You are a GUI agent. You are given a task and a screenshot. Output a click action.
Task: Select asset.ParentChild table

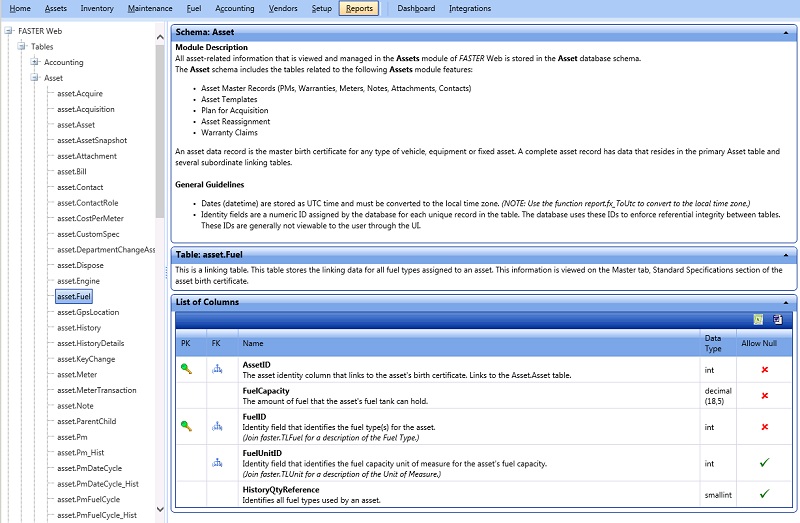pos(87,421)
